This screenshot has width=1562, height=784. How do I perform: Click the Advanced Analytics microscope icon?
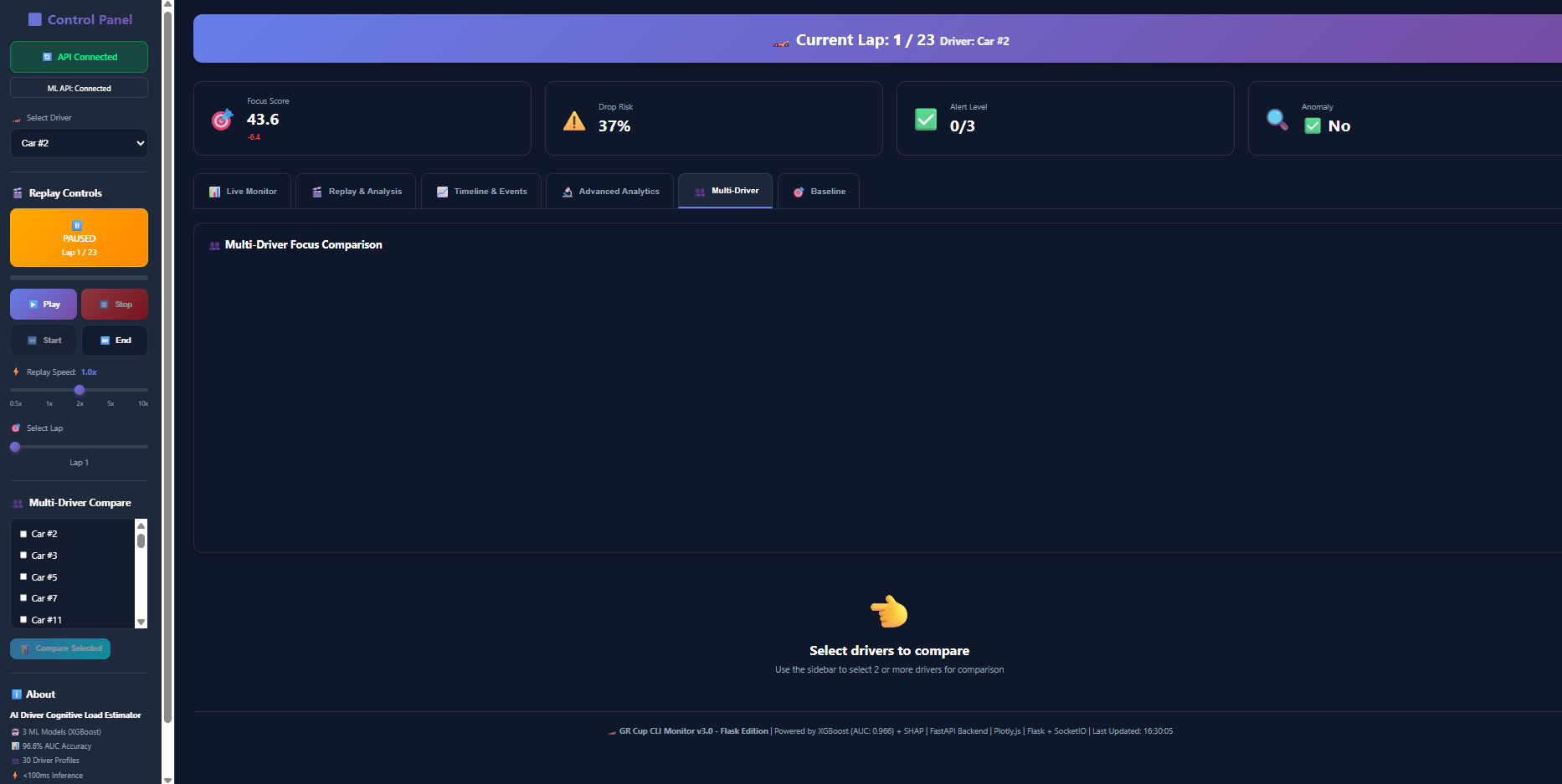tap(568, 192)
